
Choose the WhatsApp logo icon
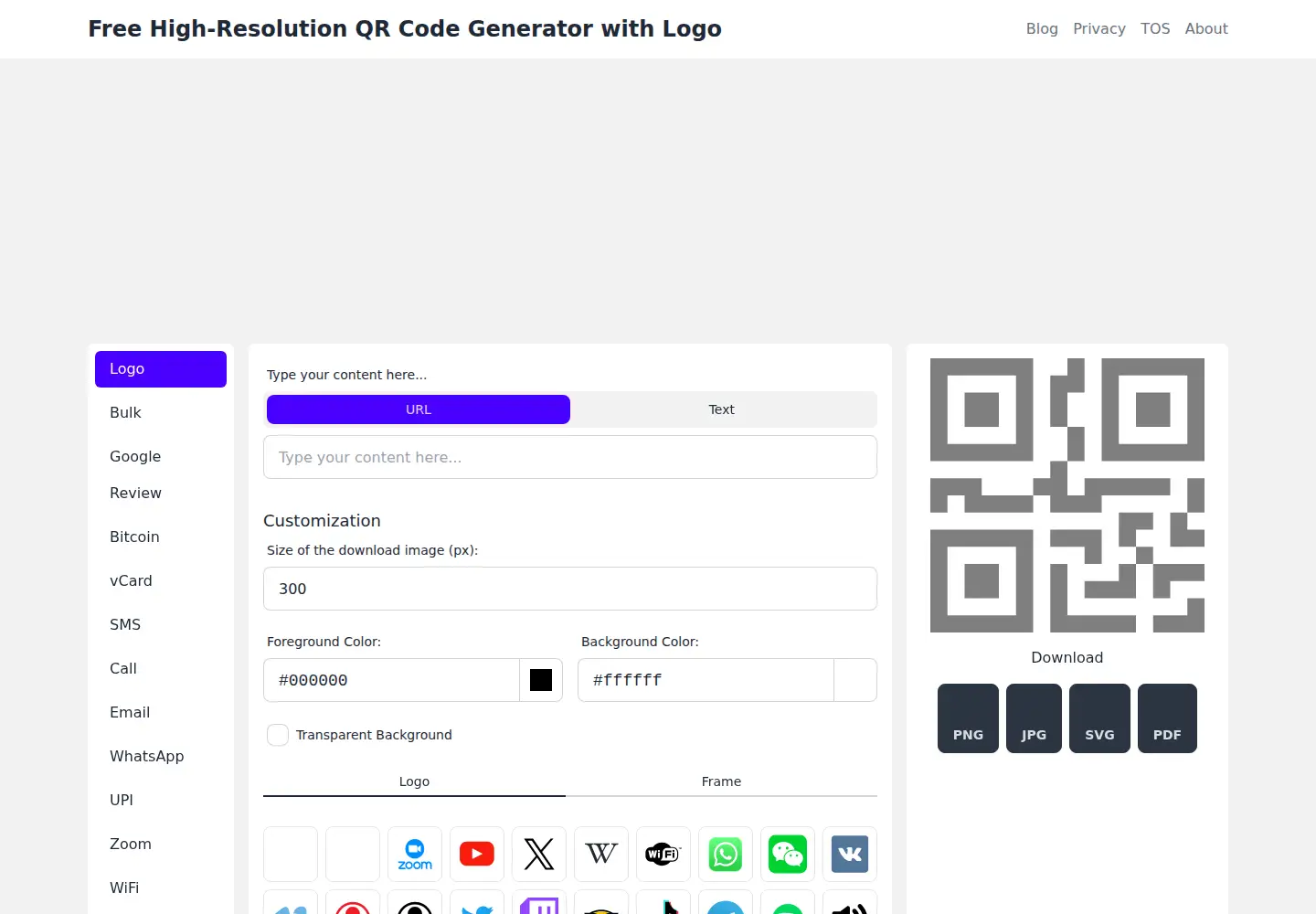click(x=726, y=854)
